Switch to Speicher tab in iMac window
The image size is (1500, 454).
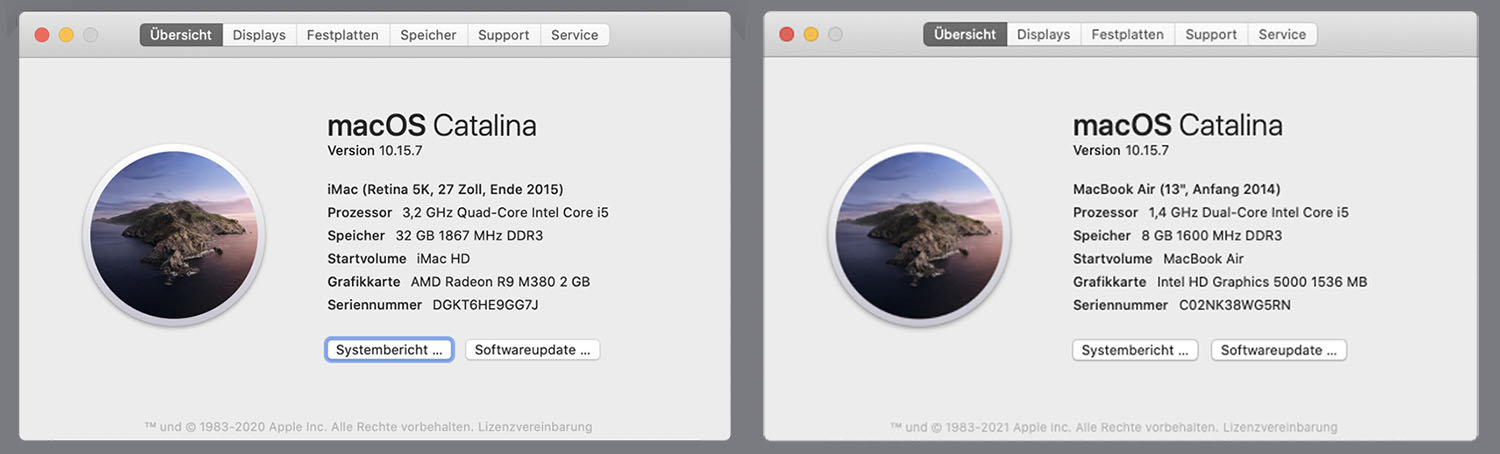[x=428, y=35]
